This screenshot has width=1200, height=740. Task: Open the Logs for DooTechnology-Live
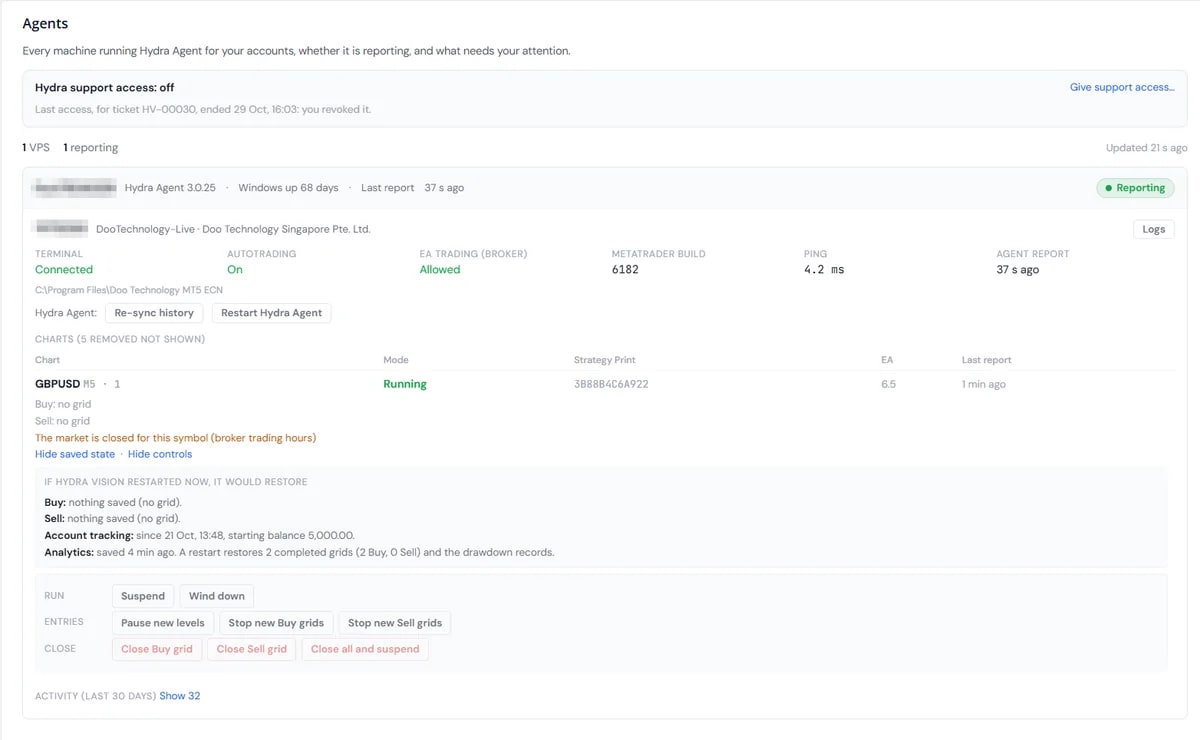point(1154,229)
